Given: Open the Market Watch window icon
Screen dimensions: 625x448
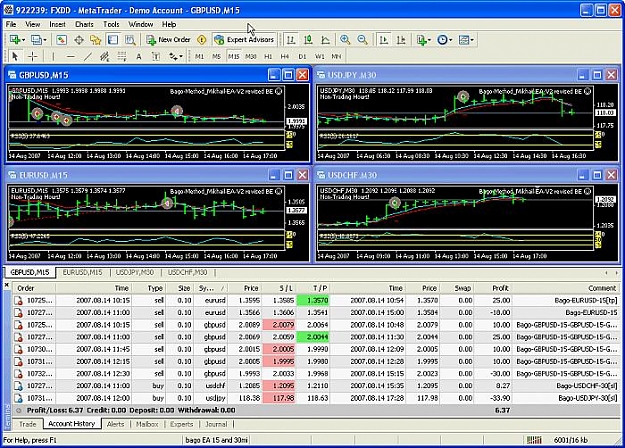Looking at the screenshot, I should pos(61,39).
